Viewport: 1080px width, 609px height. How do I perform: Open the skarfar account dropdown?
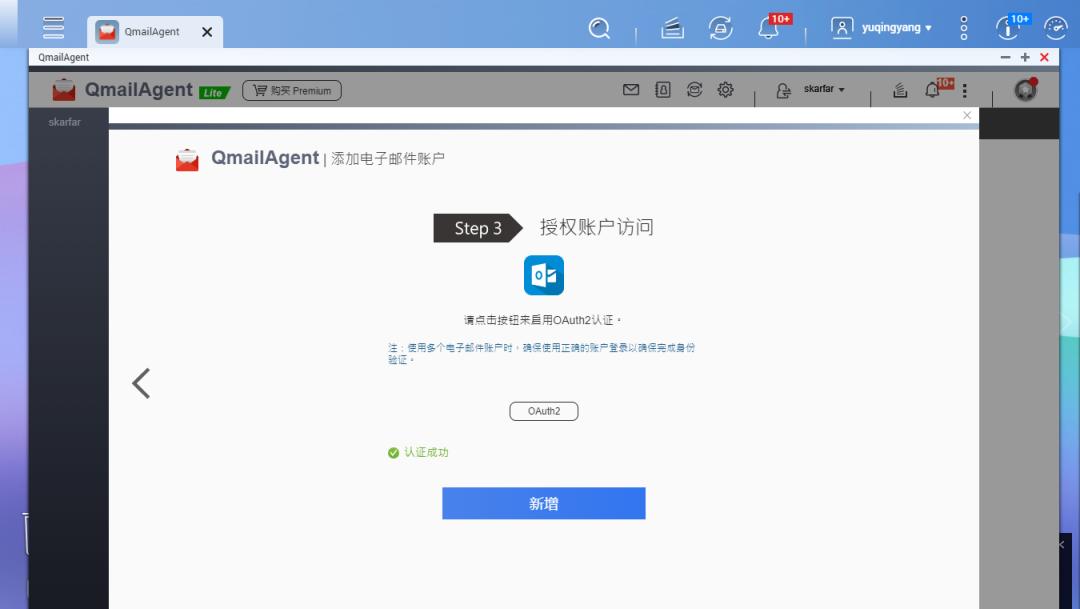[x=818, y=89]
